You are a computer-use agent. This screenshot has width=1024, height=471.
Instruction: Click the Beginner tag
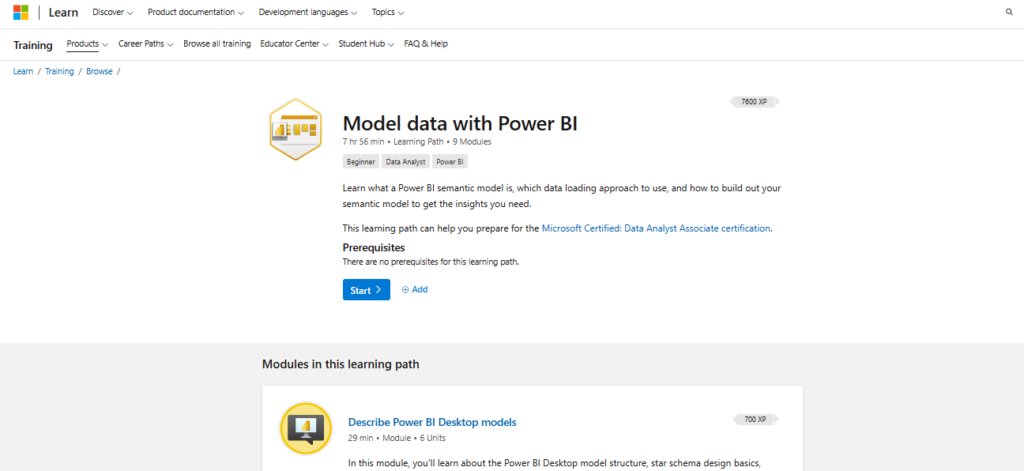361,162
